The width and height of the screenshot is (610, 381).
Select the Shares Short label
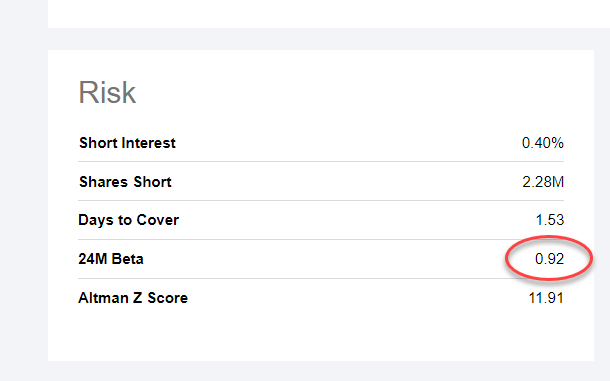pyautogui.click(x=125, y=182)
